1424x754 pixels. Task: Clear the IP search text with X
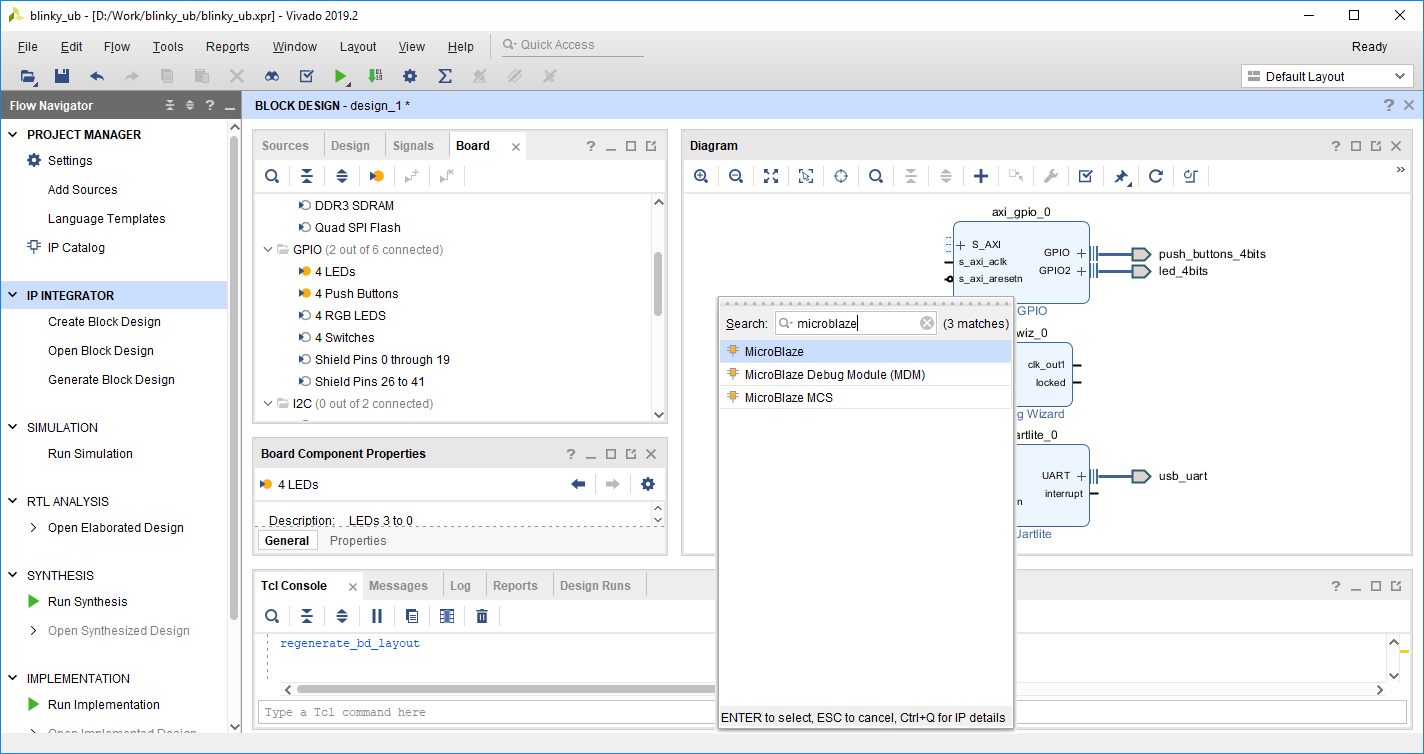point(927,323)
